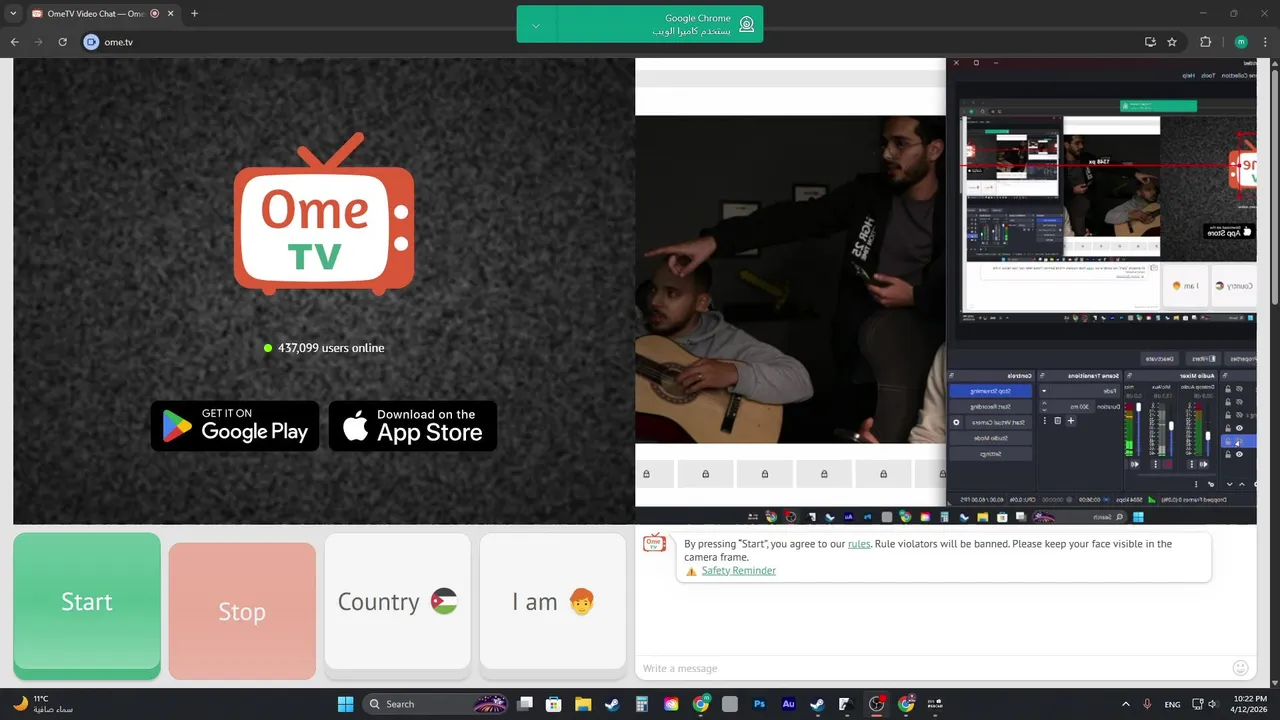This screenshot has width=1280, height=720.
Task: Open the emoji picker in message box
Action: point(1240,668)
